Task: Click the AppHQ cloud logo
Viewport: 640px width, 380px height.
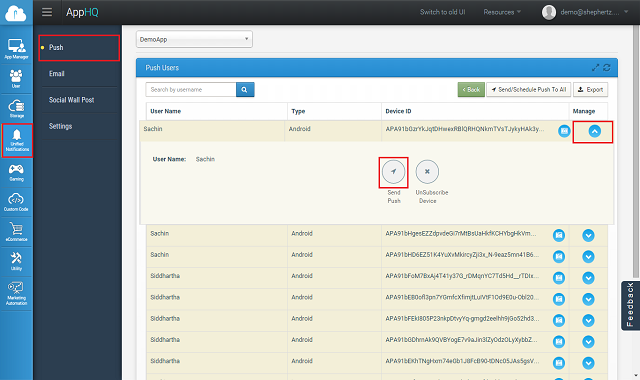Action: tap(16, 13)
